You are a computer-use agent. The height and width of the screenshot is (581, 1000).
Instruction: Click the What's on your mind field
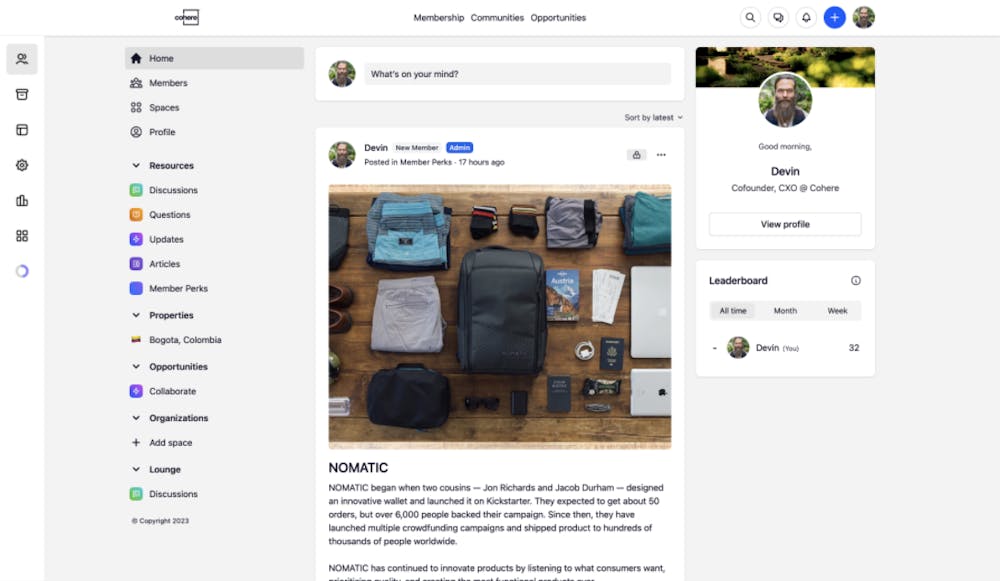point(517,74)
